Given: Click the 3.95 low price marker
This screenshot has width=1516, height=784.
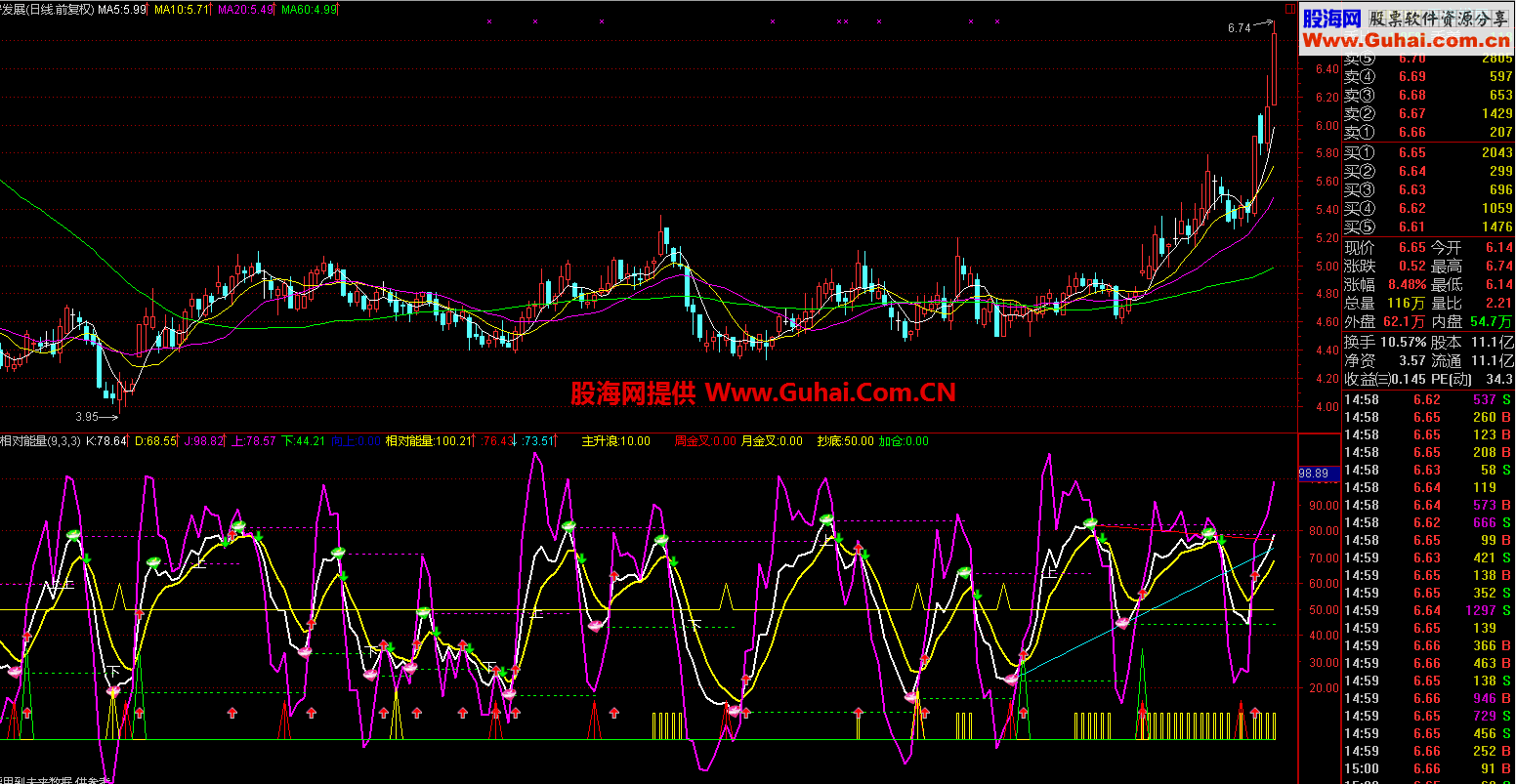Looking at the screenshot, I should [x=86, y=416].
